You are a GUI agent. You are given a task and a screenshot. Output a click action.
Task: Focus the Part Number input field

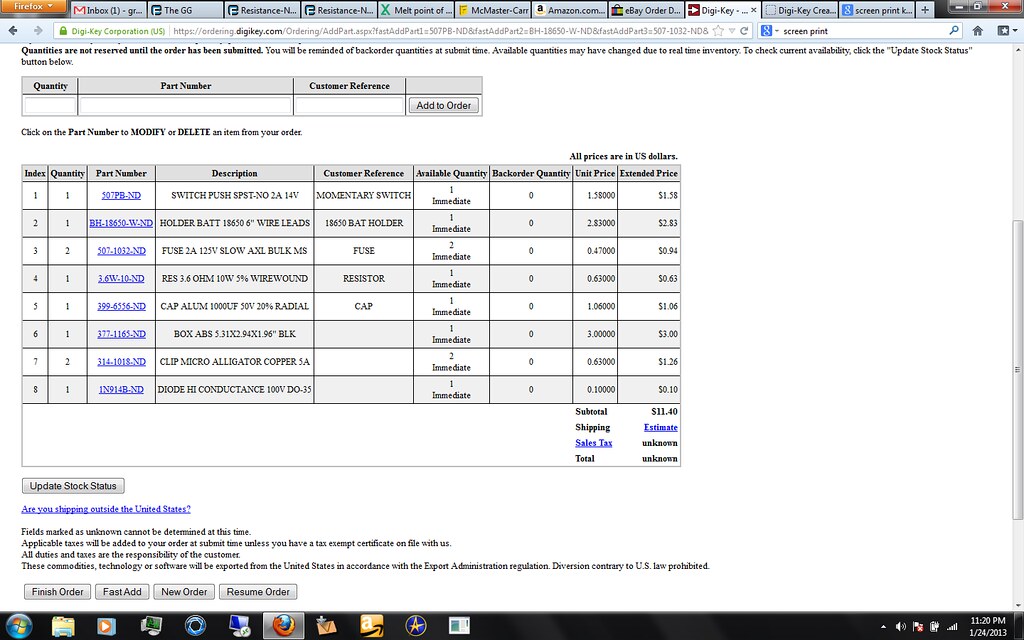185,105
